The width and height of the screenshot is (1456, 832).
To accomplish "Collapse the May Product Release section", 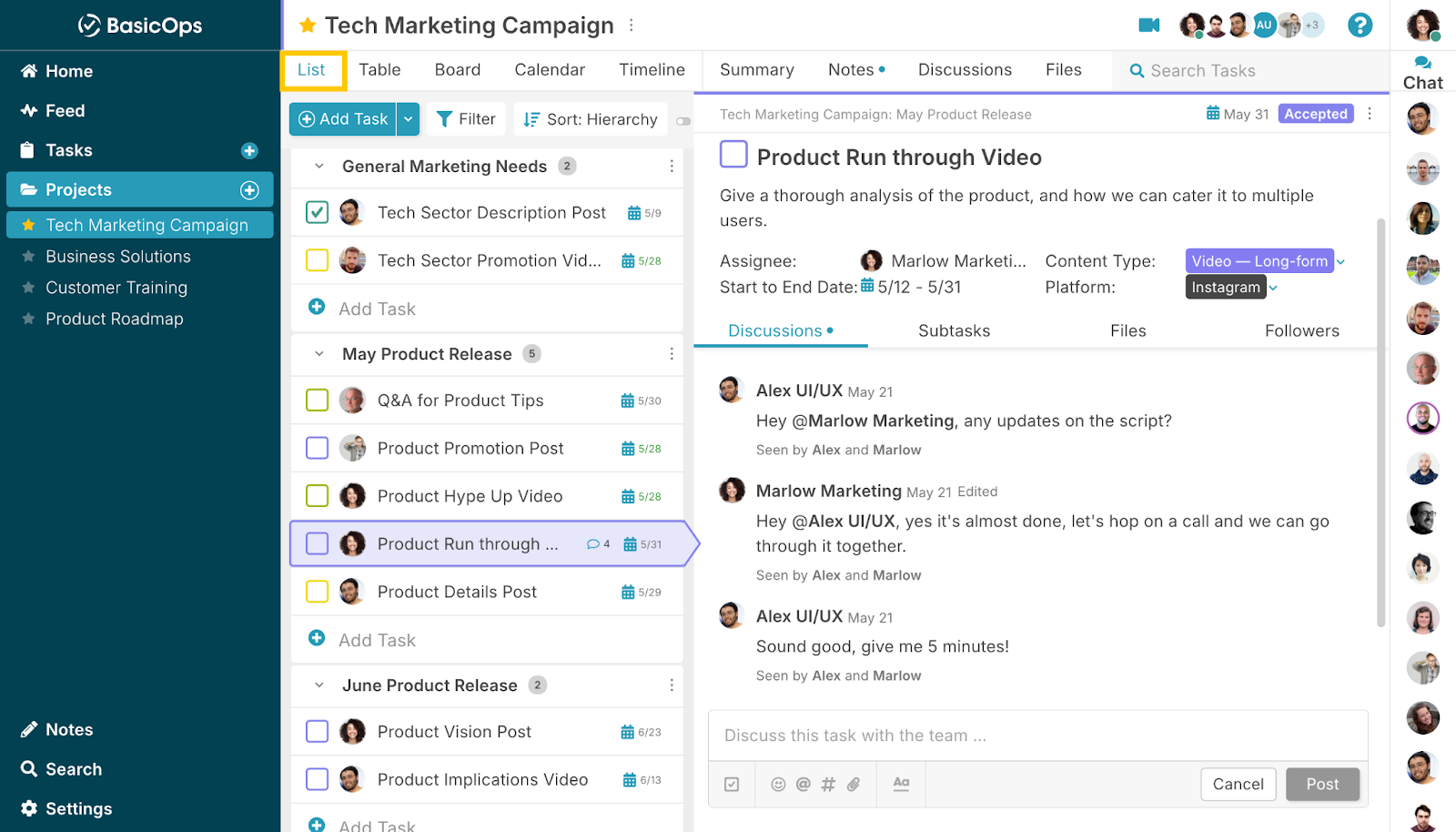I will click(x=319, y=354).
